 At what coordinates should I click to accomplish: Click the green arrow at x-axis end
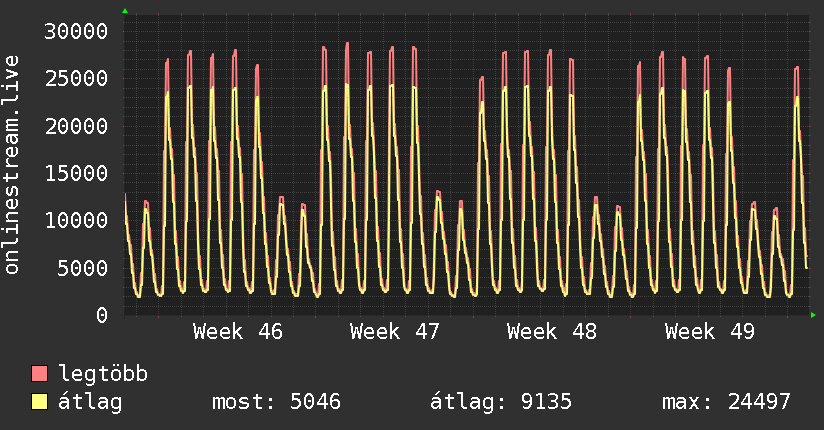(813, 315)
